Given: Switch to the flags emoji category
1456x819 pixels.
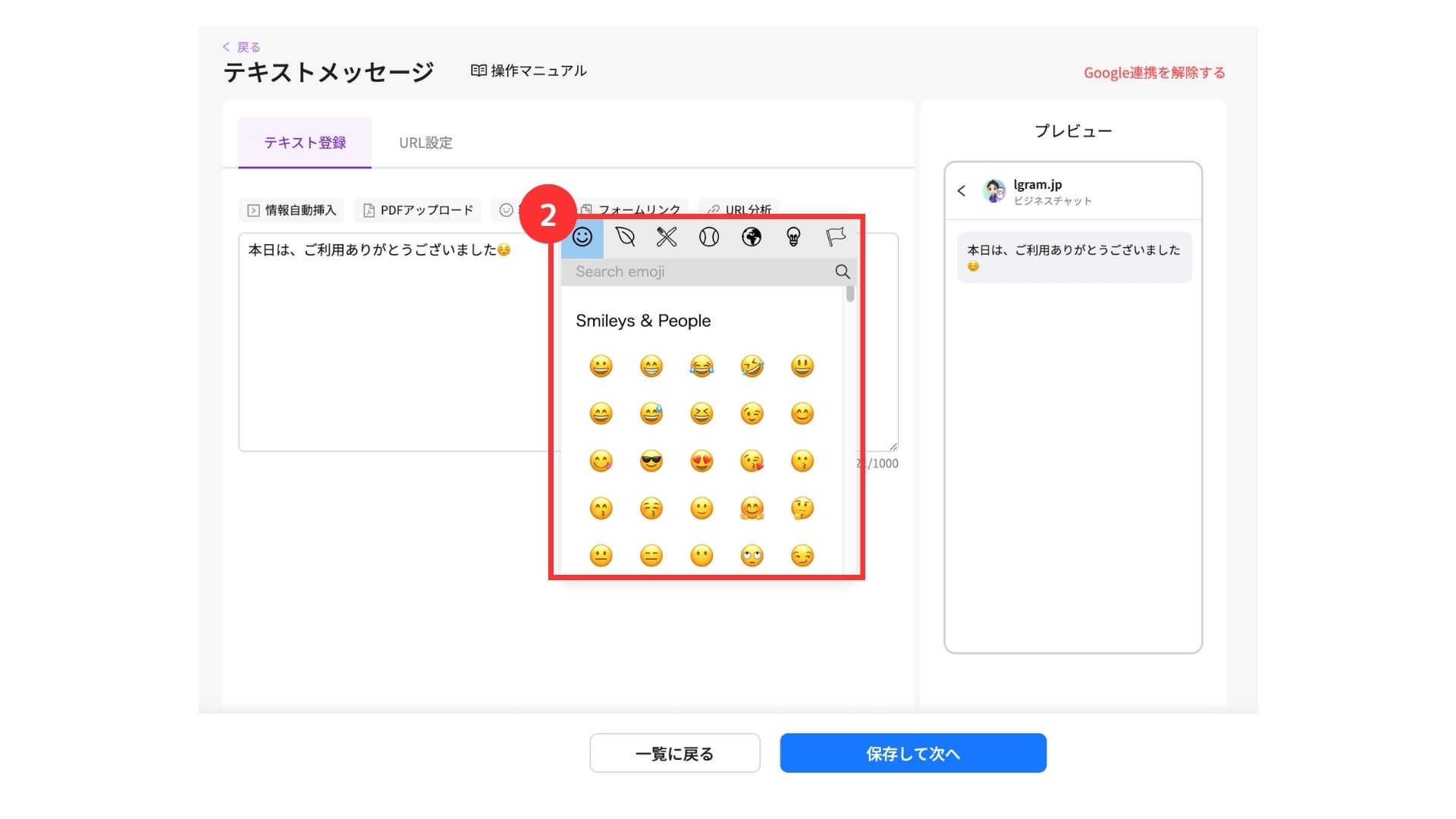Looking at the screenshot, I should tap(836, 237).
